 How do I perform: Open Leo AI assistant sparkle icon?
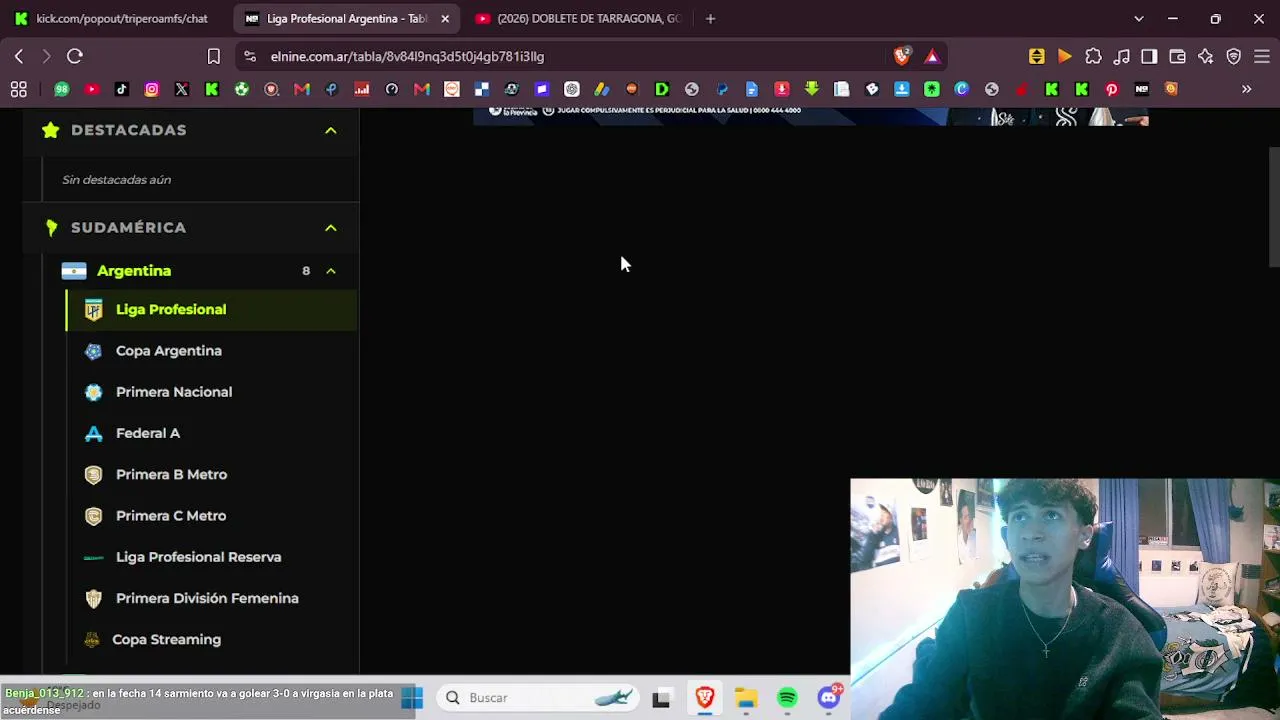[1205, 57]
